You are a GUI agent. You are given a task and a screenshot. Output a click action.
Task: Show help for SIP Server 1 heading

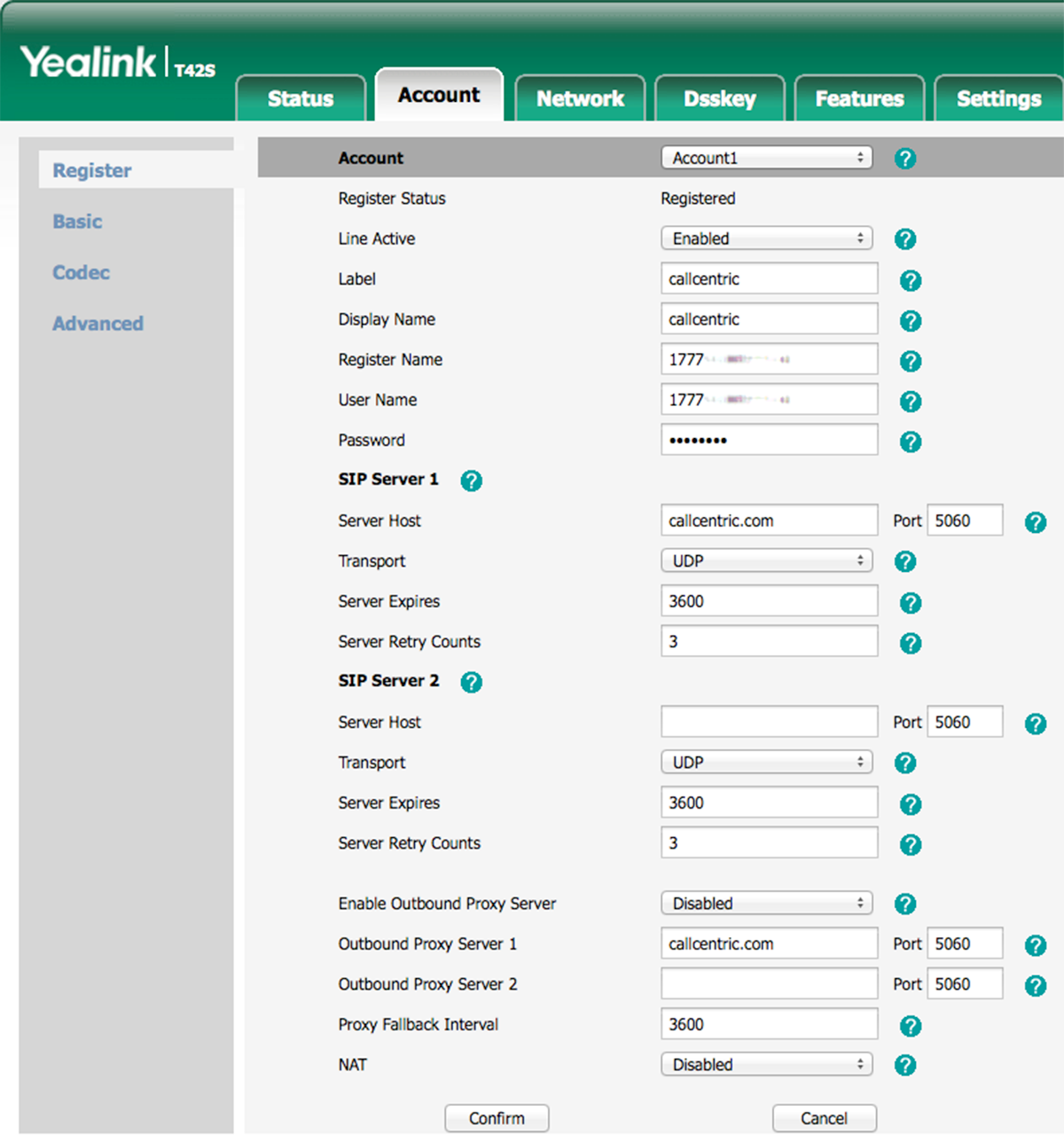click(471, 481)
